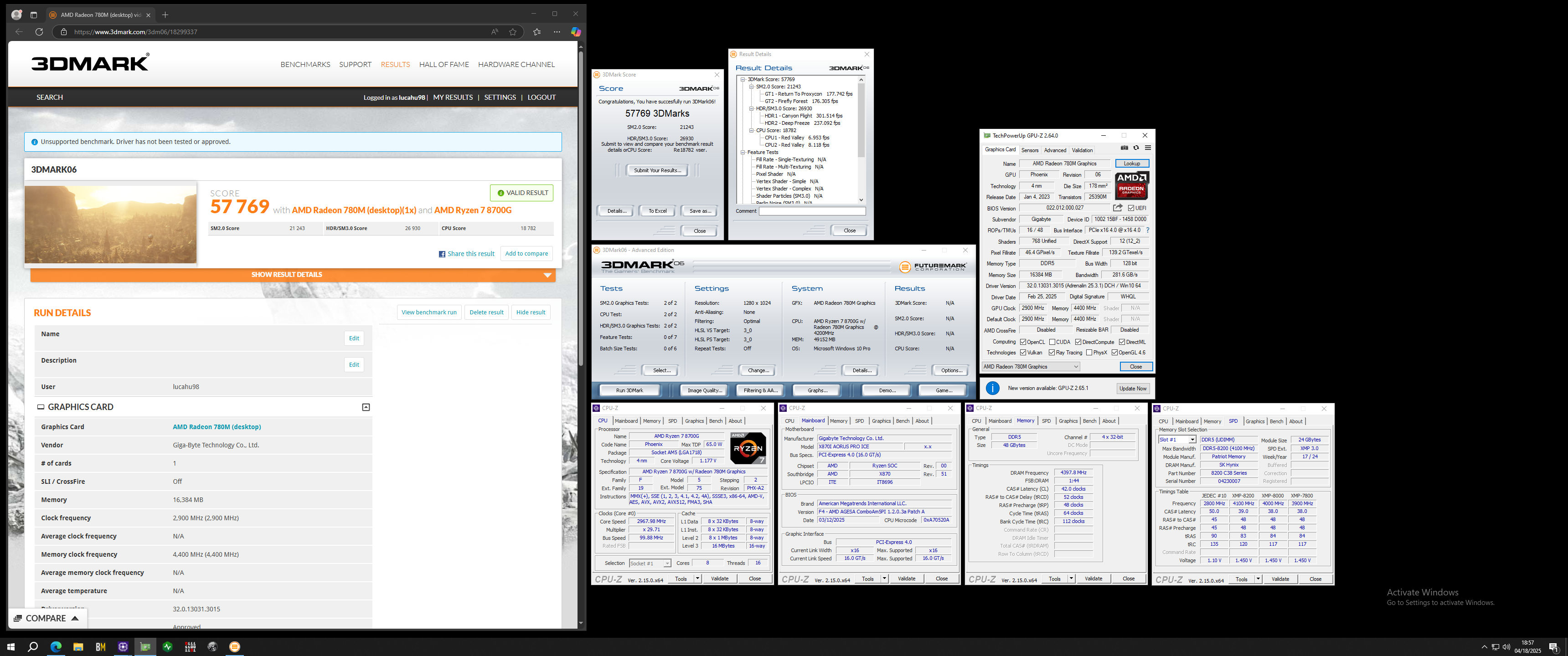Click the Comment input field in Result Details

(812, 211)
